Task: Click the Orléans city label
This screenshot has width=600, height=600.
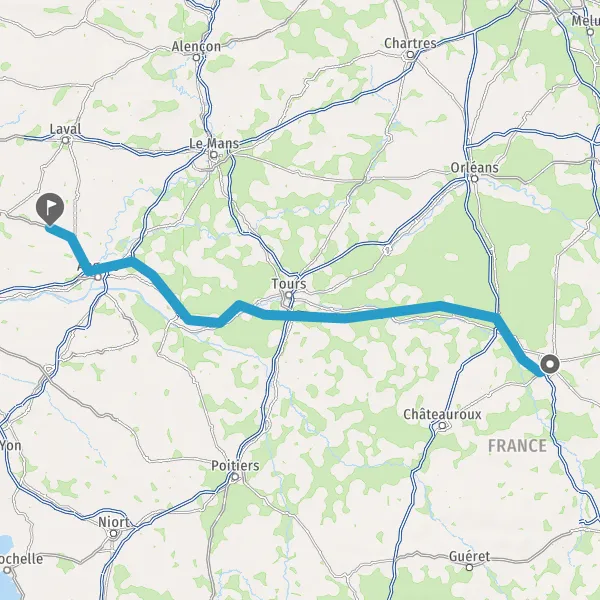Action: [x=474, y=167]
